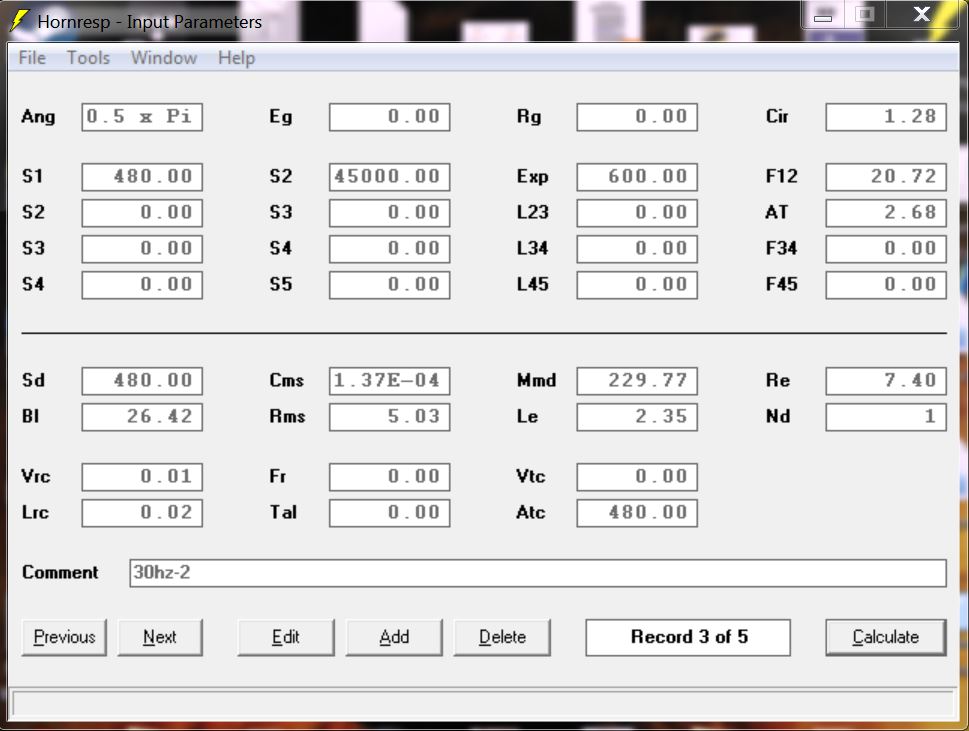Image resolution: width=969 pixels, height=731 pixels.
Task: Go to the previous record with Previous
Action: [x=64, y=637]
